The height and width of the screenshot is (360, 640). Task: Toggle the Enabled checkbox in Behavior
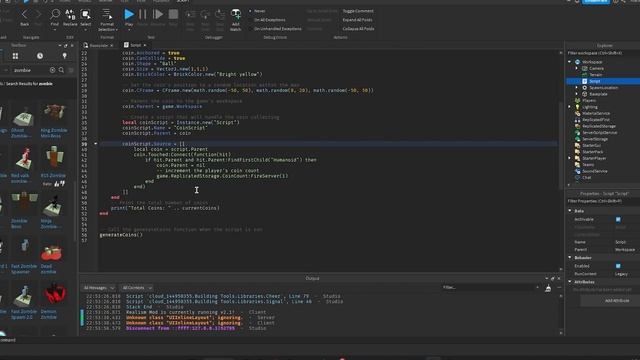[x=618, y=266]
